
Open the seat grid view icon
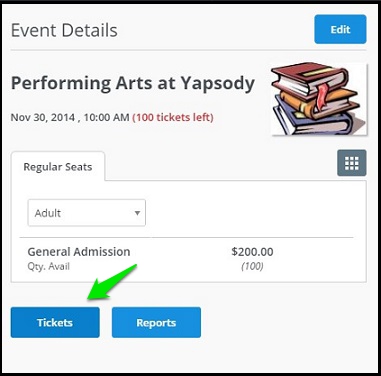pos(352,163)
